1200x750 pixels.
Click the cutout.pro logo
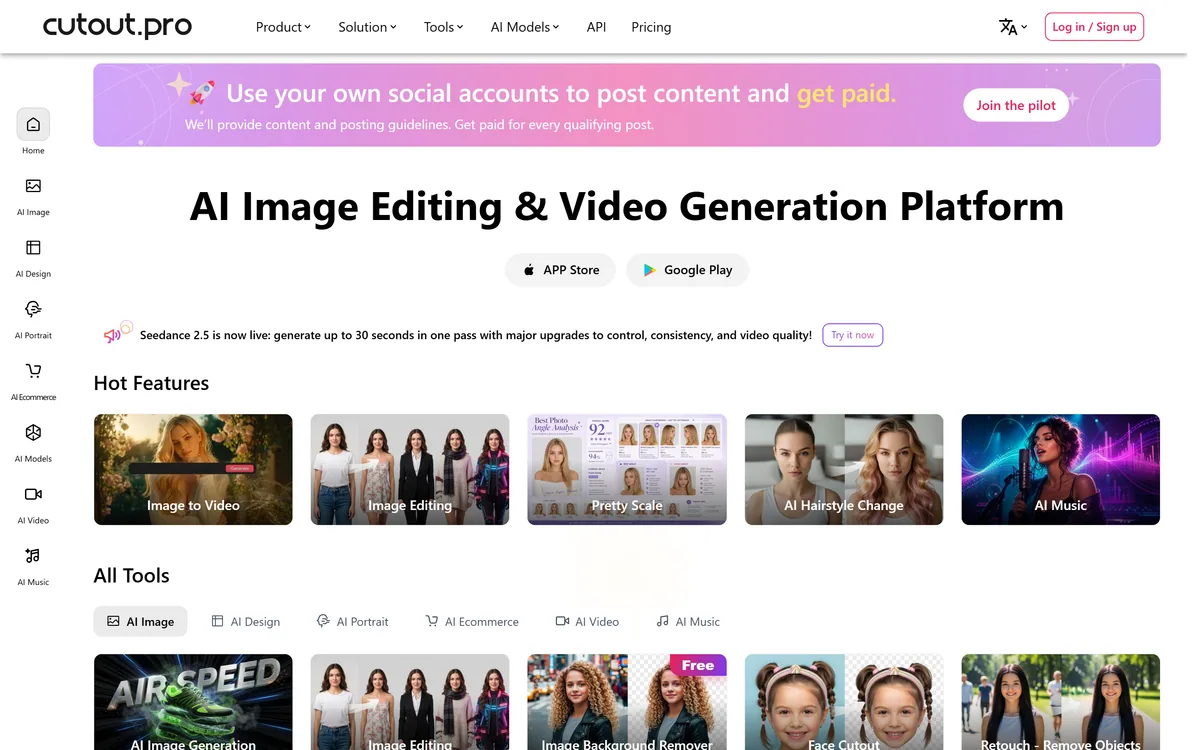point(117,26)
